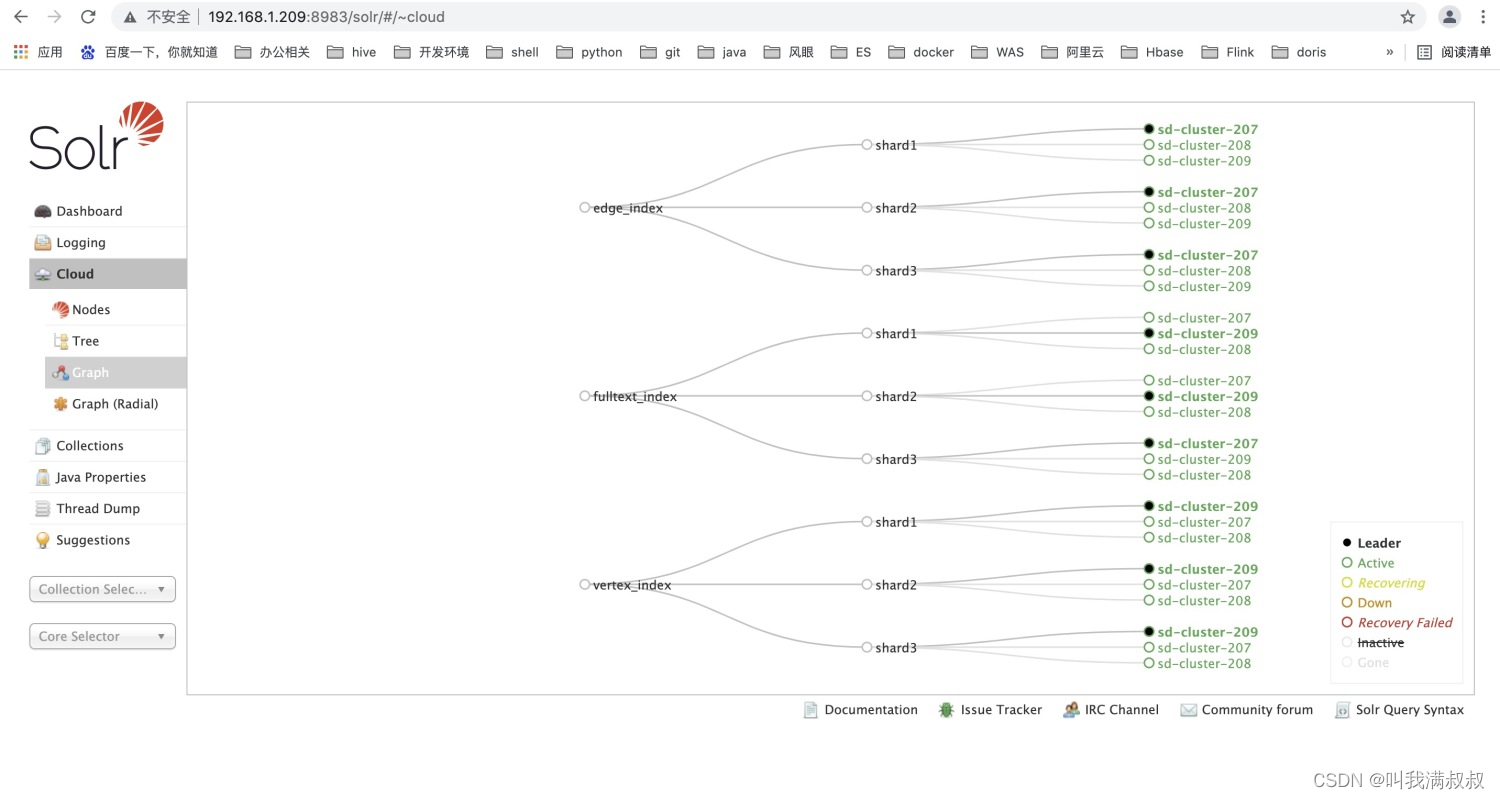The image size is (1500, 799).
Task: Open the Issue Tracker link
Action: pos(990,710)
